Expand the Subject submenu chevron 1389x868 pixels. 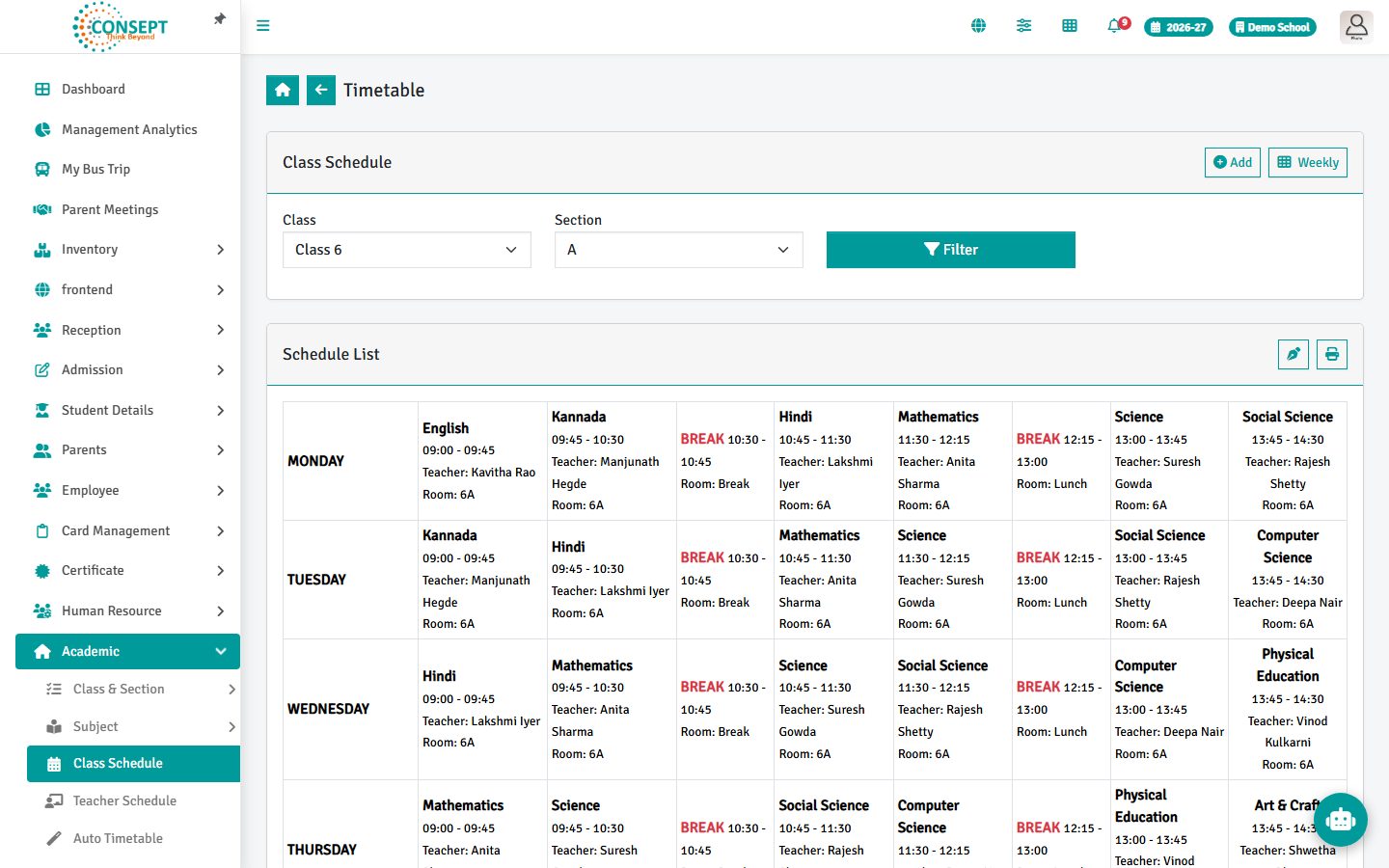pyautogui.click(x=231, y=726)
